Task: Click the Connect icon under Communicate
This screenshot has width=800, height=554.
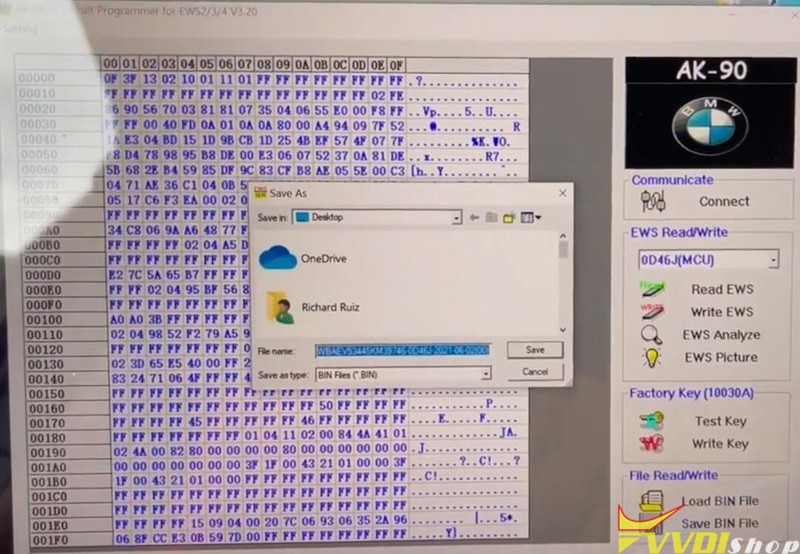Action: [x=653, y=201]
